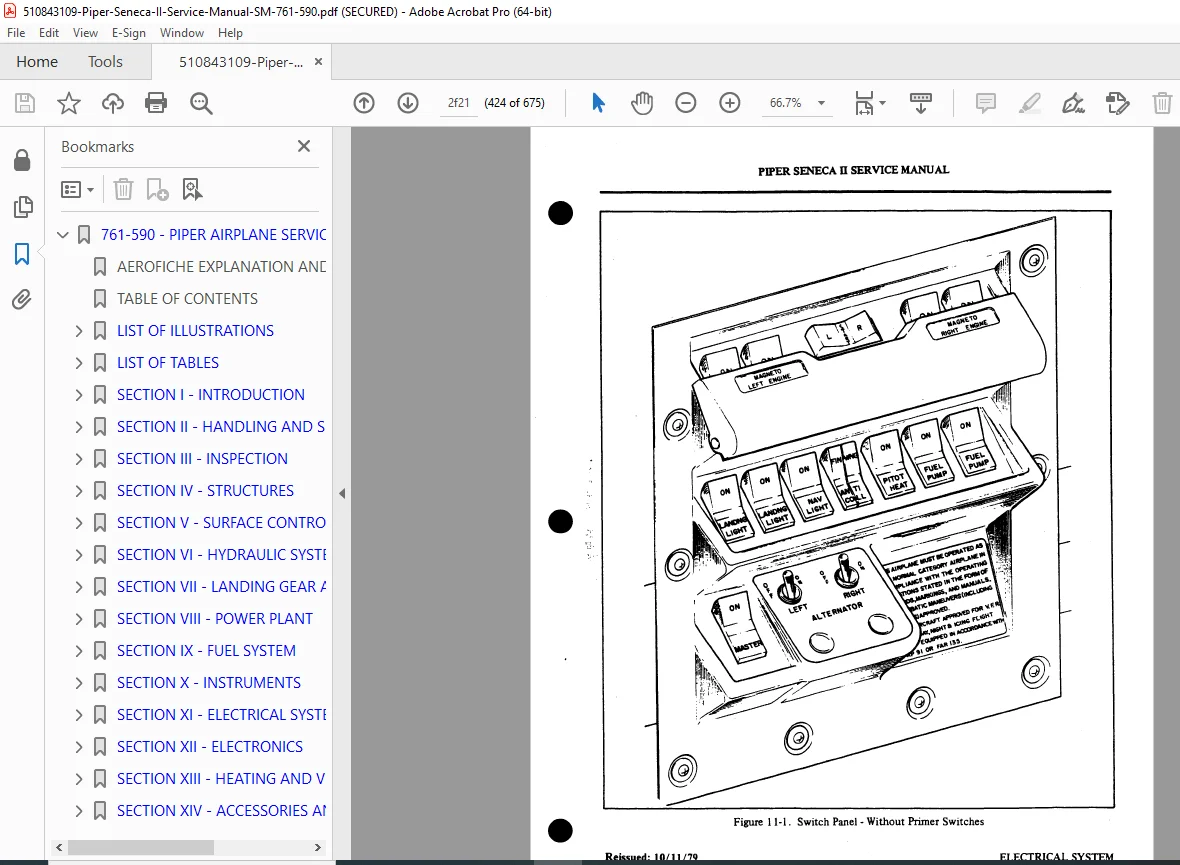Select the 510843109-Piper document tab
Screen dimensions: 1180x865
241,62
